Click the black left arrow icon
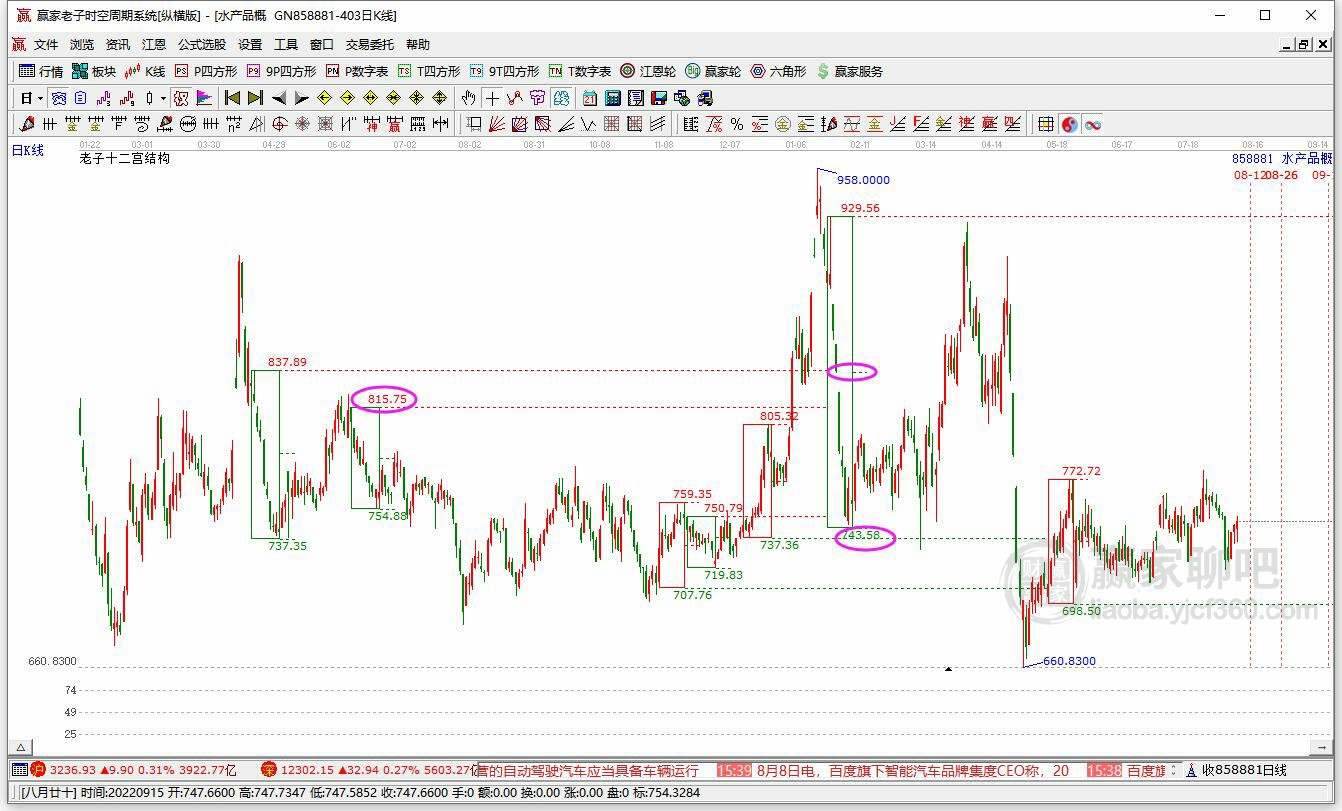The height and width of the screenshot is (811, 1342). 279,98
